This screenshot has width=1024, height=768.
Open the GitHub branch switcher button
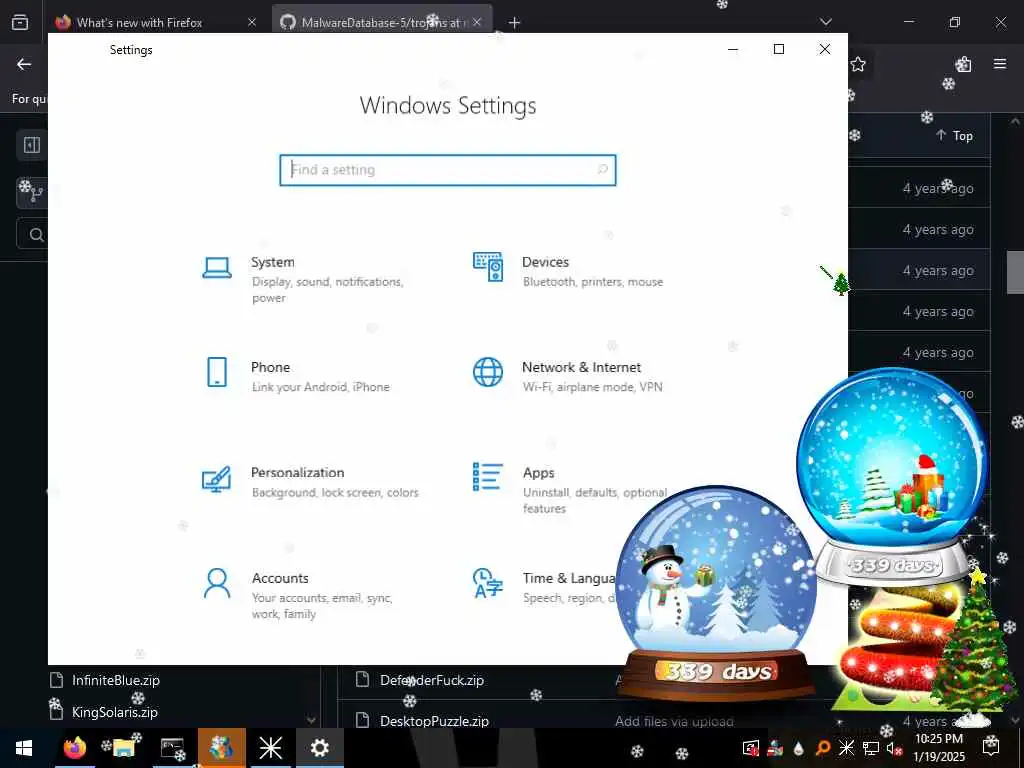pos(31,191)
